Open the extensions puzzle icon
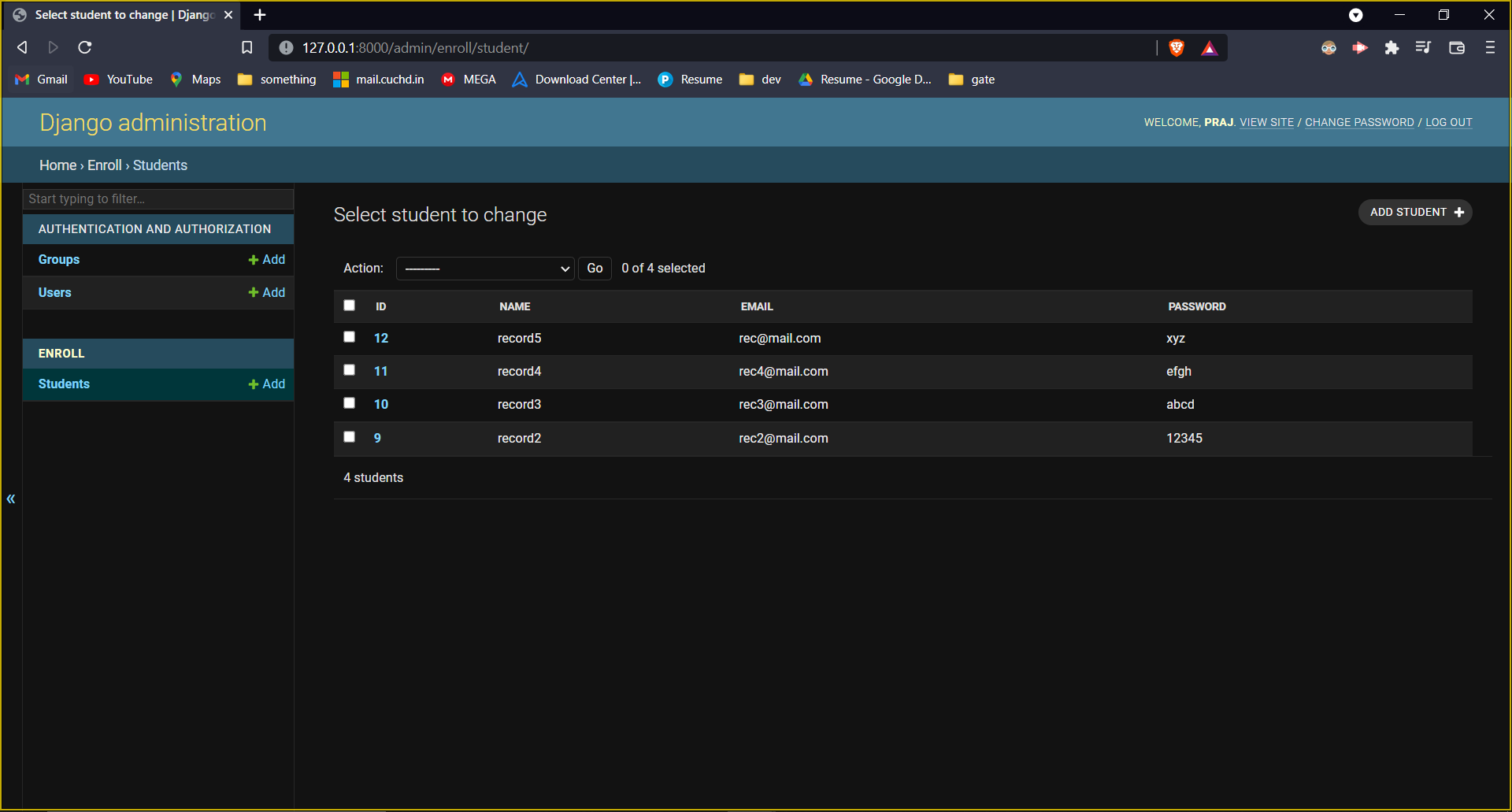Image resolution: width=1512 pixels, height=812 pixels. (1392, 48)
